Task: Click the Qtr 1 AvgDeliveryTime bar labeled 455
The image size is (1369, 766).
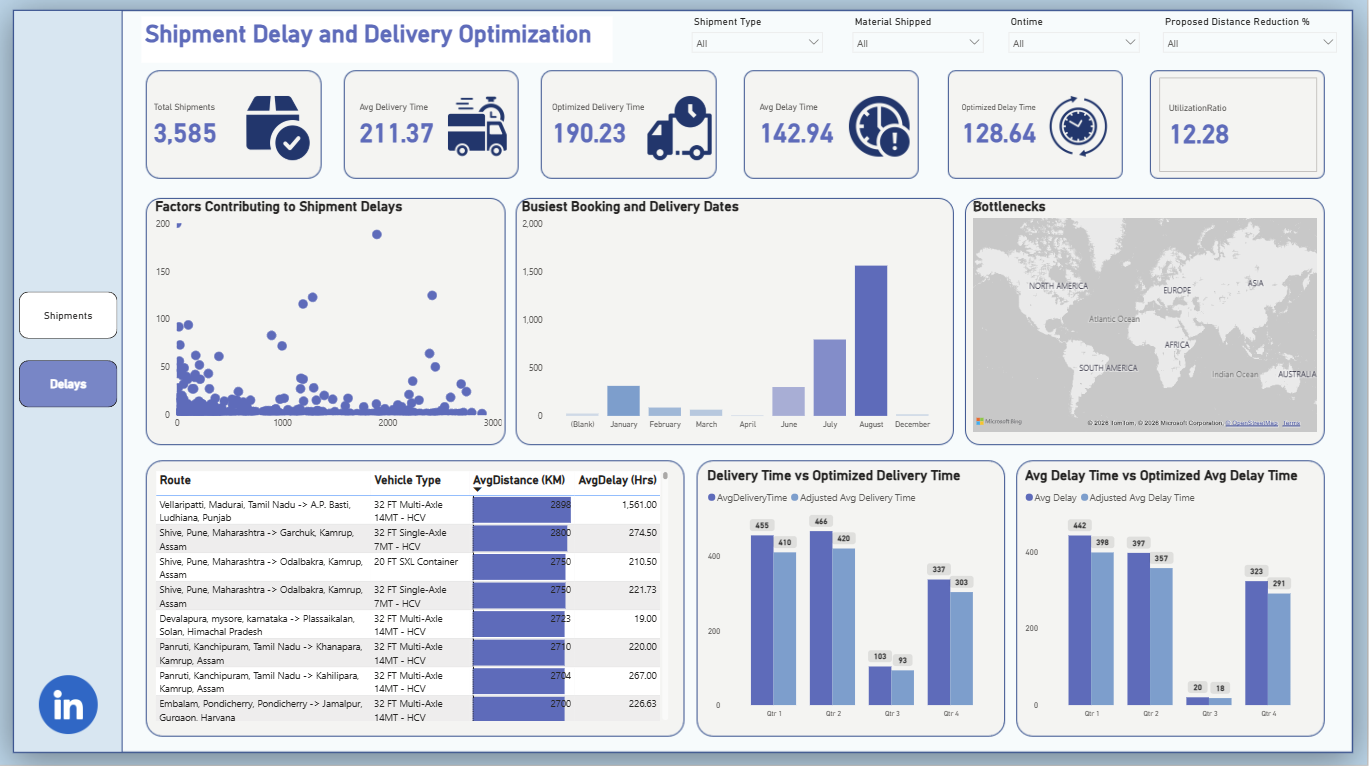Action: tap(762, 620)
